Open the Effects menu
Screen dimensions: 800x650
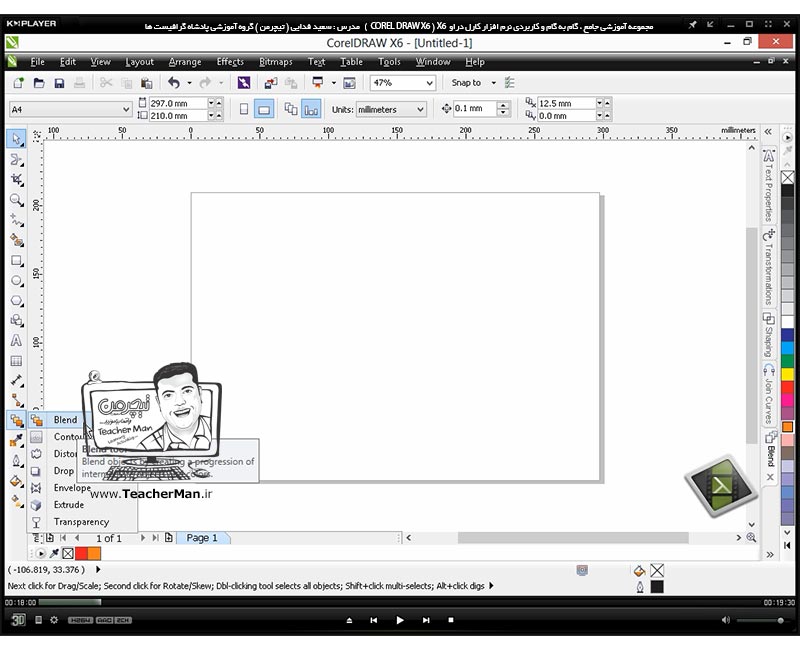[x=230, y=62]
